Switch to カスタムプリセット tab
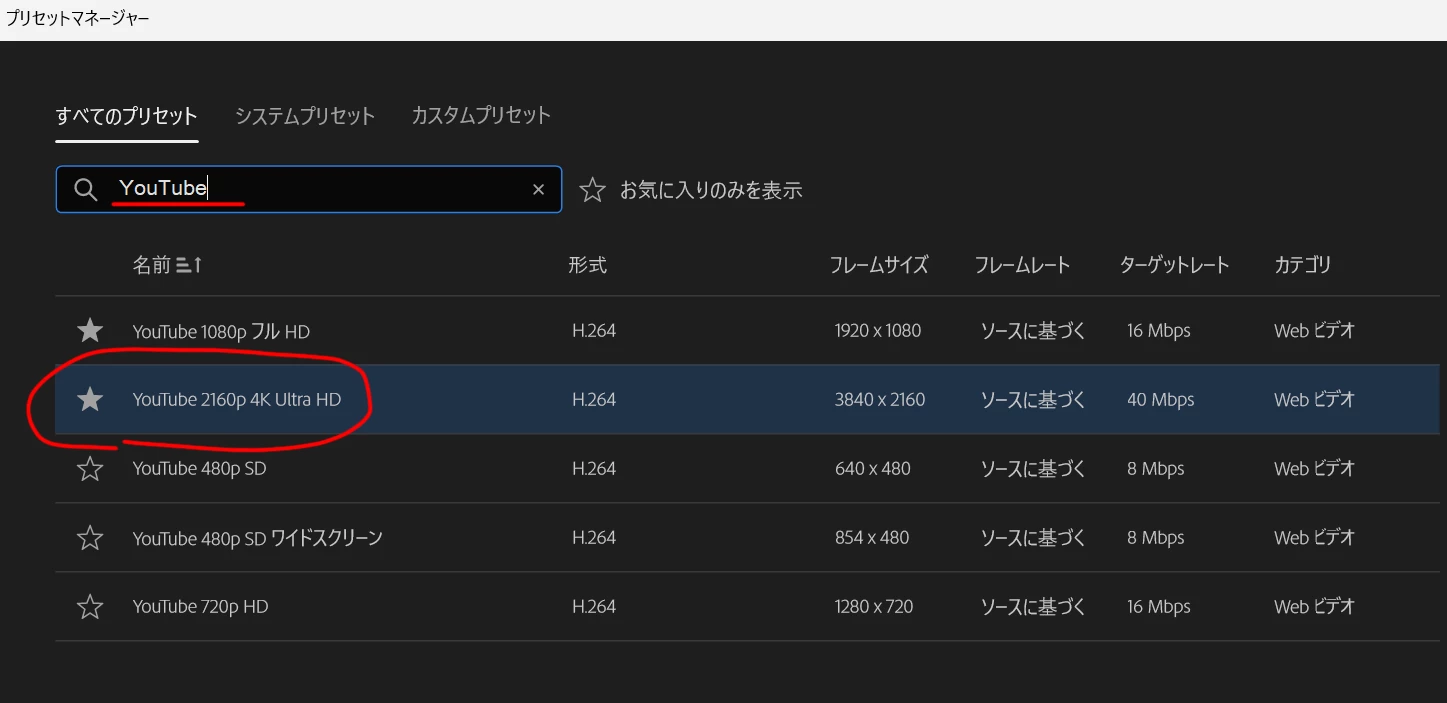 tap(481, 116)
